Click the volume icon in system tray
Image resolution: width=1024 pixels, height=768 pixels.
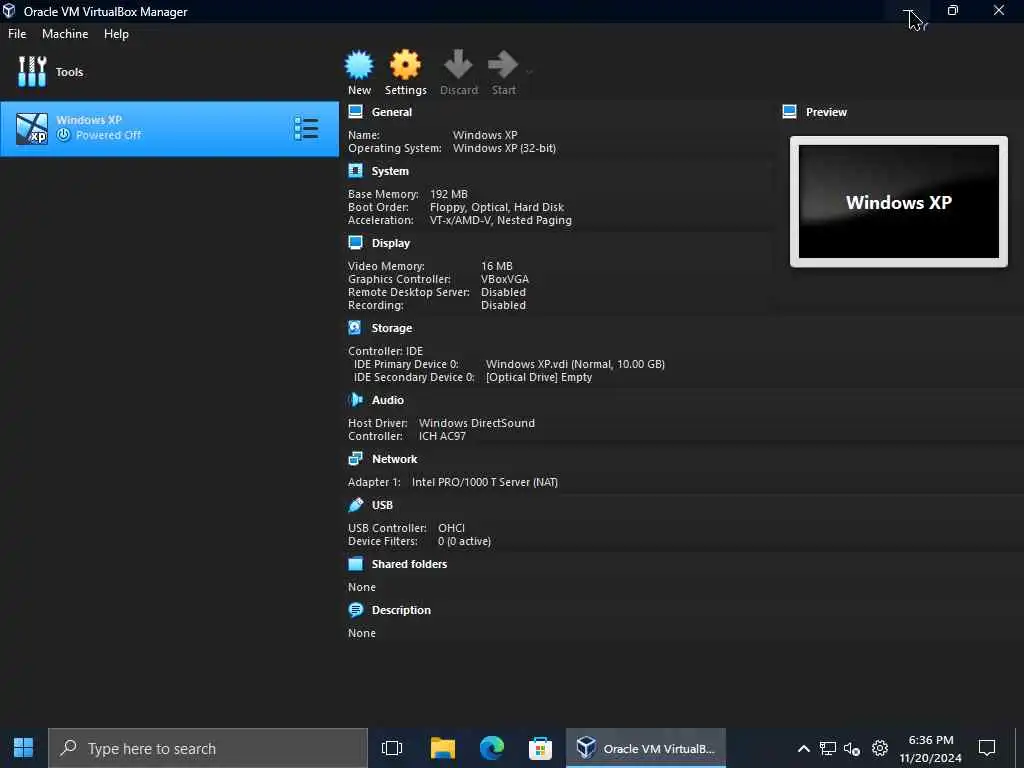pyautogui.click(x=852, y=748)
